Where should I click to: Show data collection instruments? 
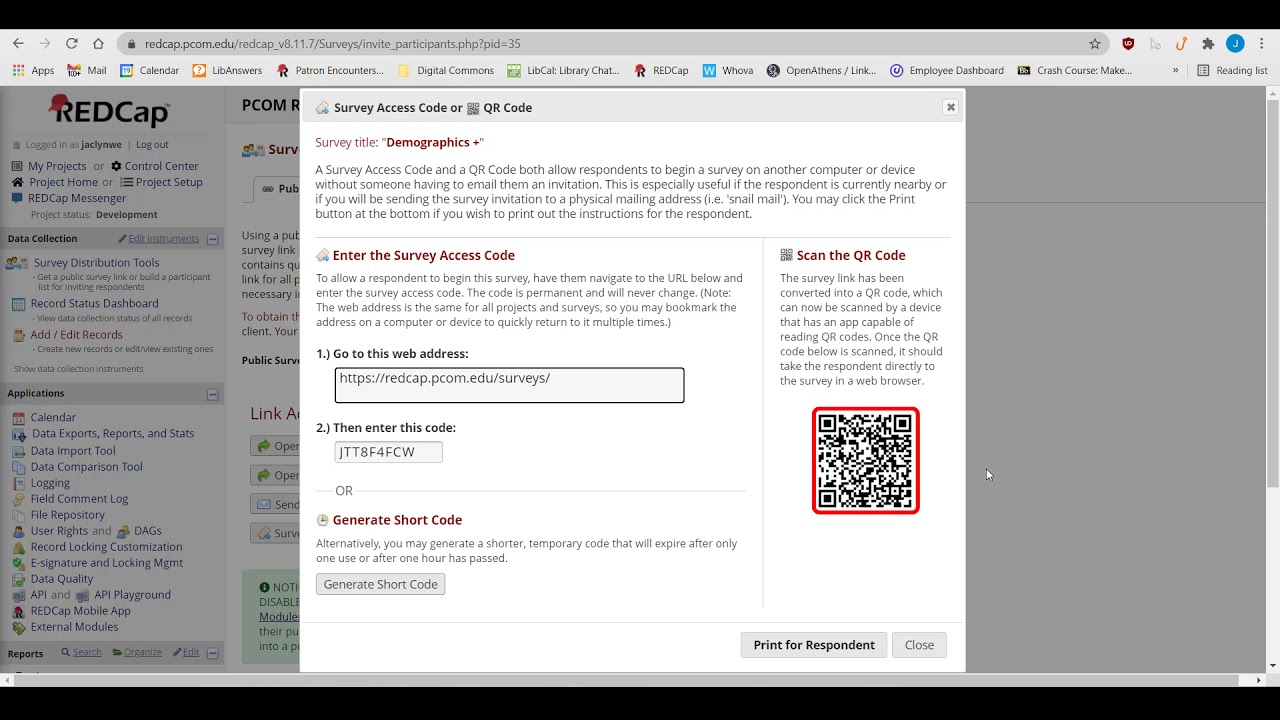pyautogui.click(x=79, y=369)
